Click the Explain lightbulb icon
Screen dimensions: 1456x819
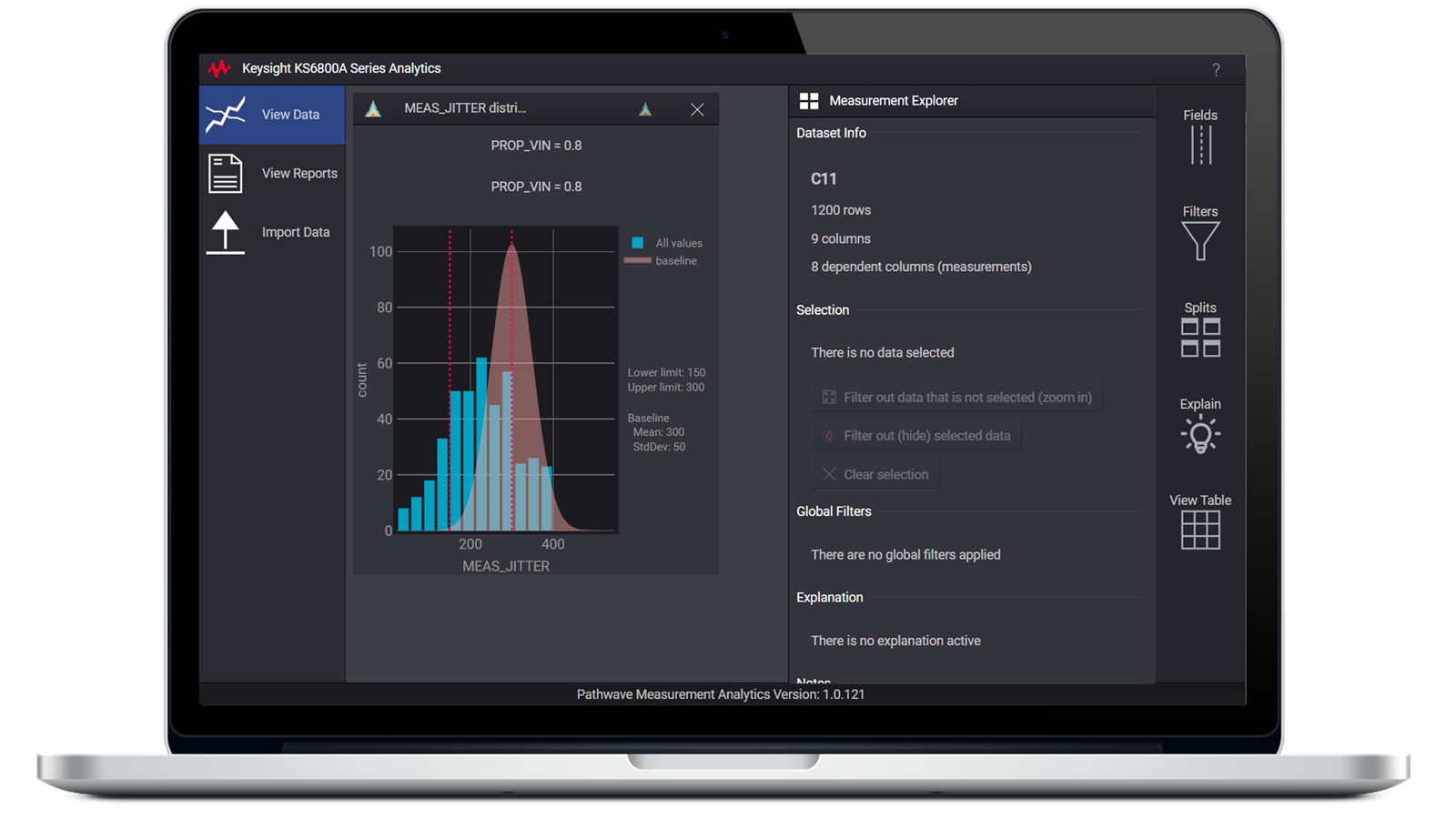(x=1200, y=434)
